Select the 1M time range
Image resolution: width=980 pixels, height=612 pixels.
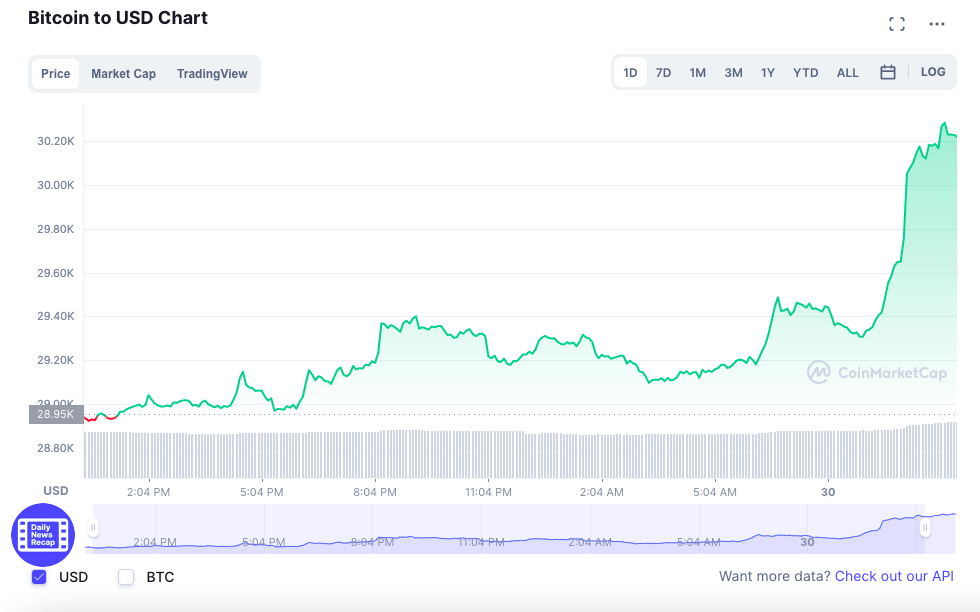(x=698, y=73)
